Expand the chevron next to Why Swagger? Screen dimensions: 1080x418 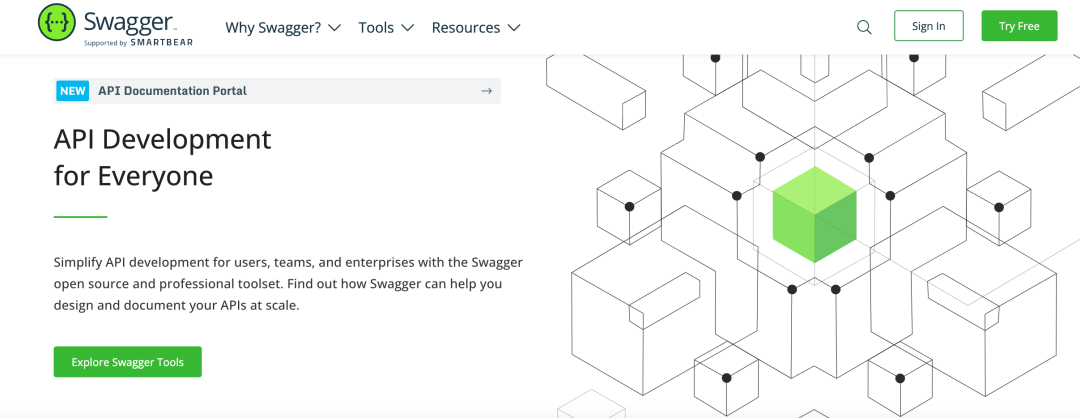pyautogui.click(x=334, y=28)
